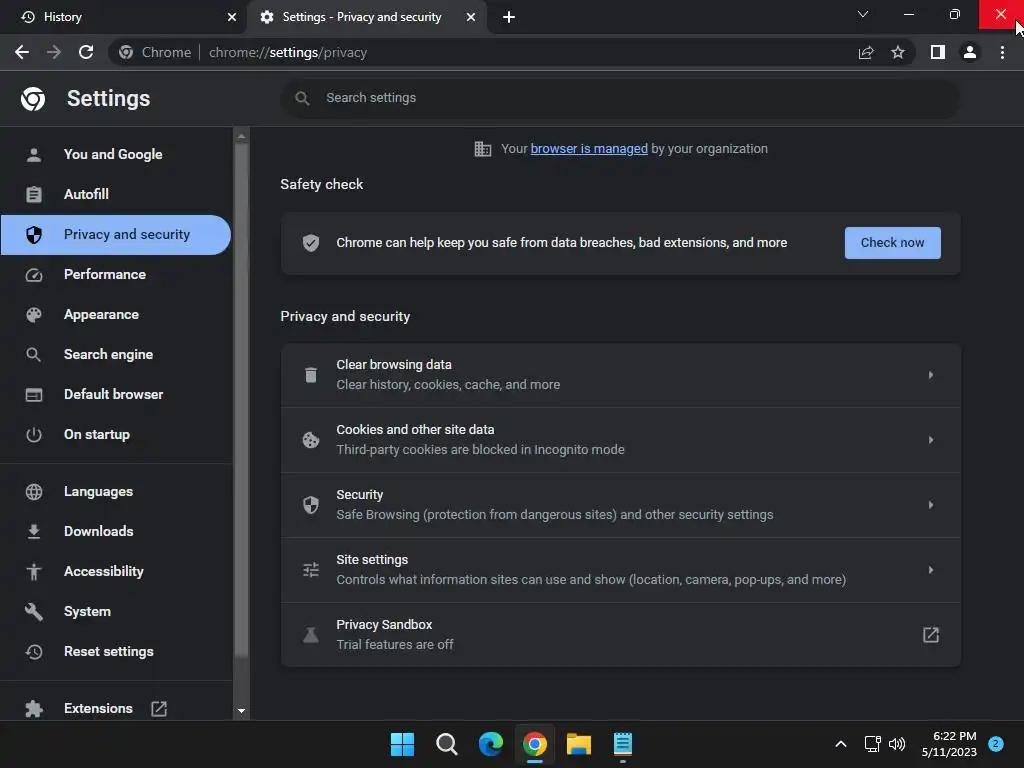Open System settings

[116, 611]
